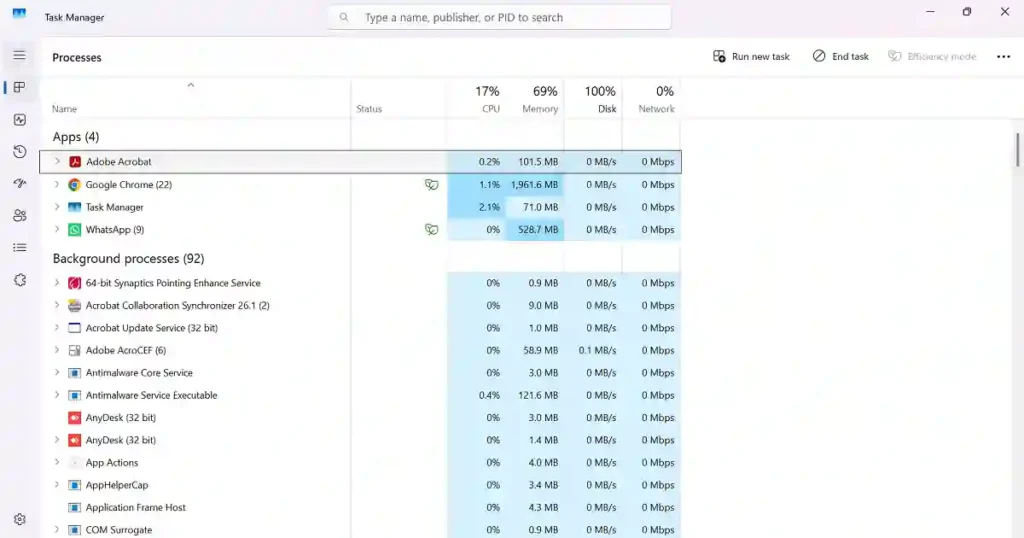Click Adobe Acrobat's 101.5 MB memory value

(x=538, y=162)
